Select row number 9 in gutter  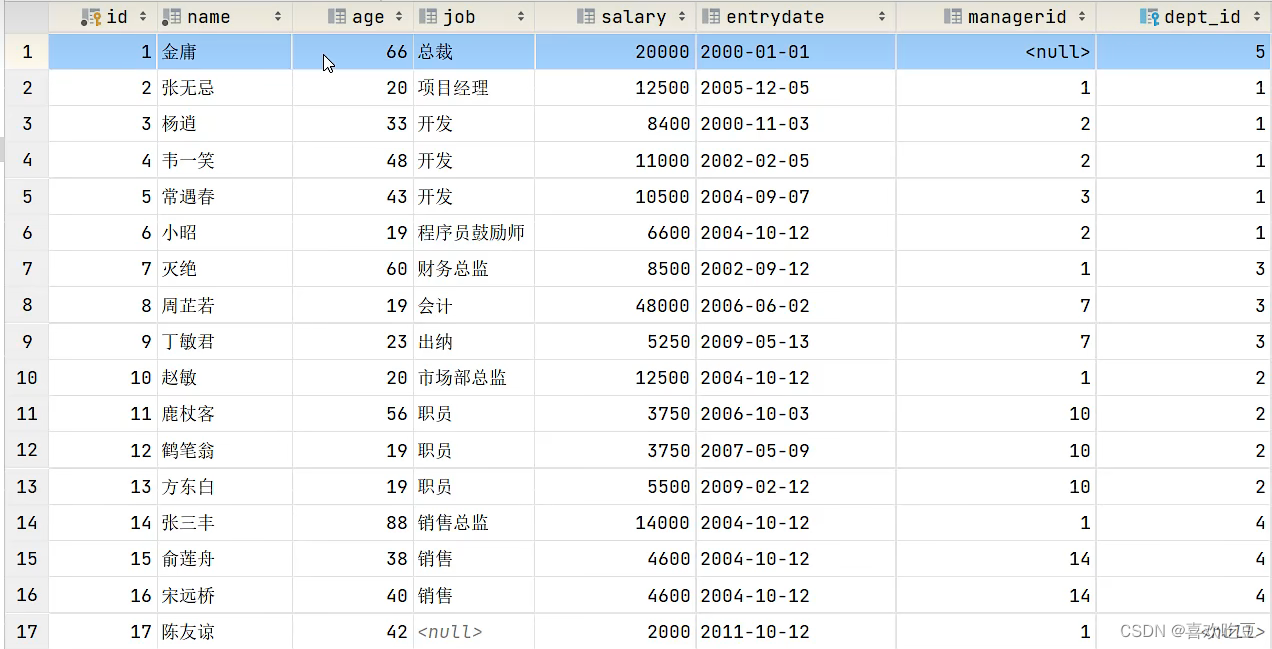(x=27, y=342)
